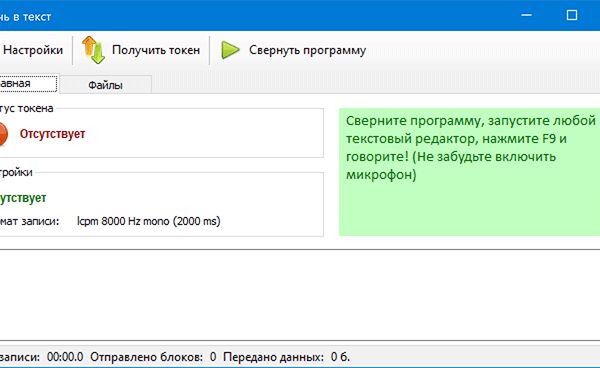Click the red token status indicator
Screen dimensions: 600x368
(3, 134)
